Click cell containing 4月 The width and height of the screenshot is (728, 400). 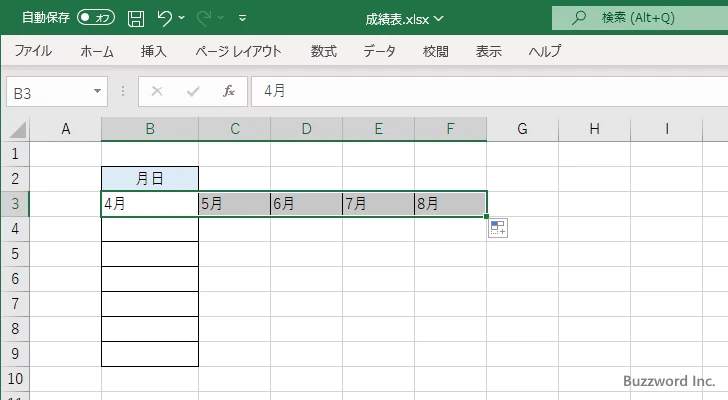coord(150,204)
